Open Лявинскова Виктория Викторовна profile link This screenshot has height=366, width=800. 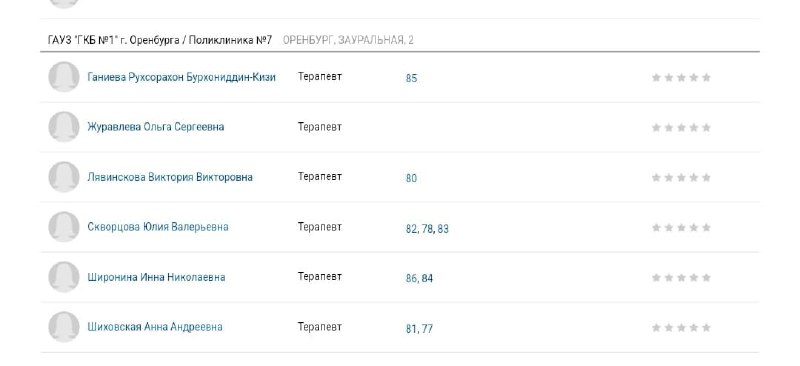tap(170, 177)
